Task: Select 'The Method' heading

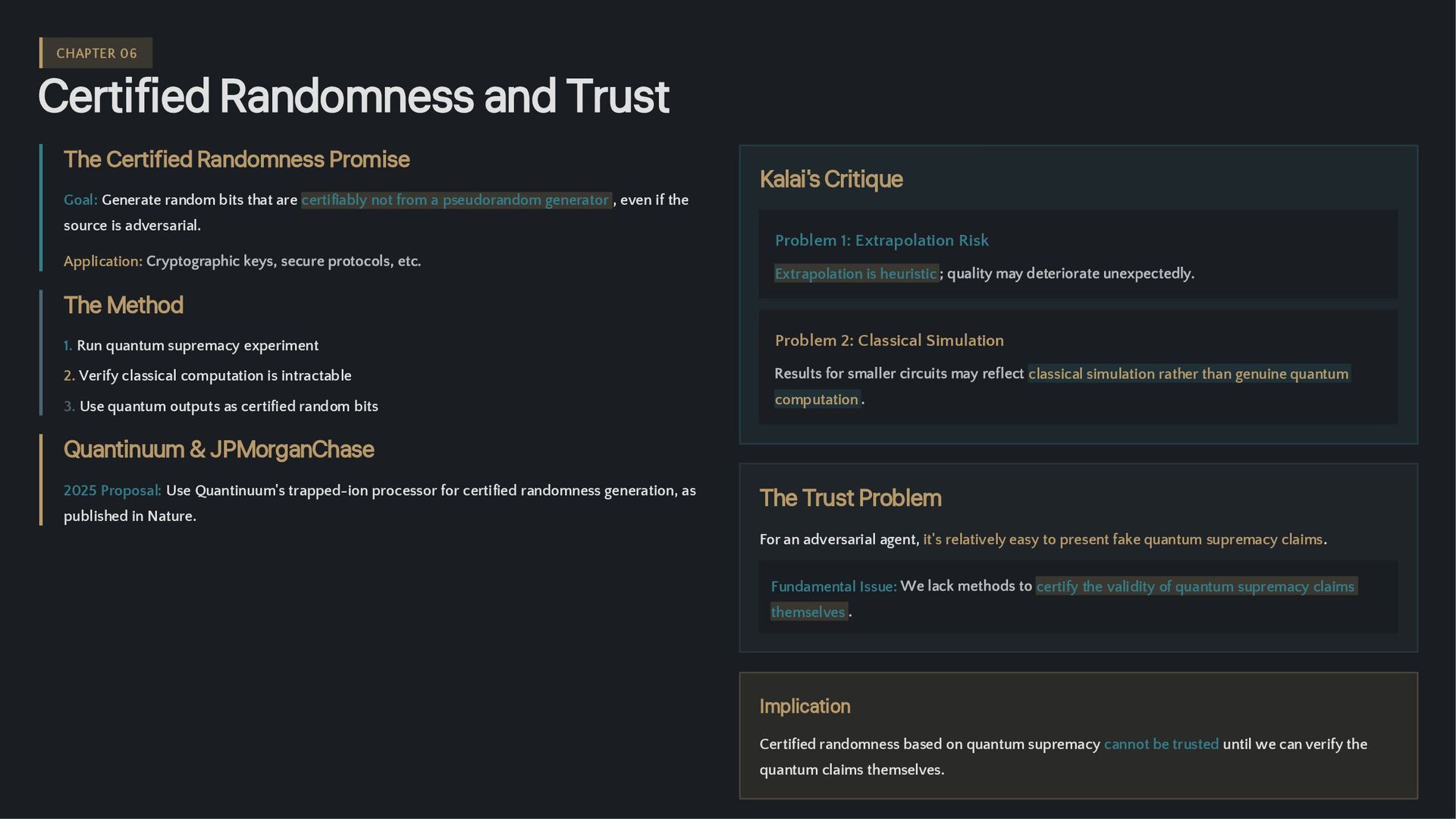Action: click(123, 305)
